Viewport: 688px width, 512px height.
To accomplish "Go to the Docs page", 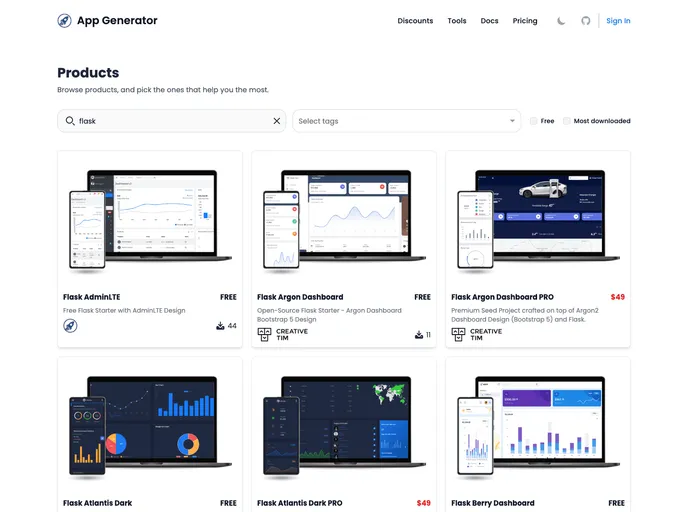I will pyautogui.click(x=489, y=21).
